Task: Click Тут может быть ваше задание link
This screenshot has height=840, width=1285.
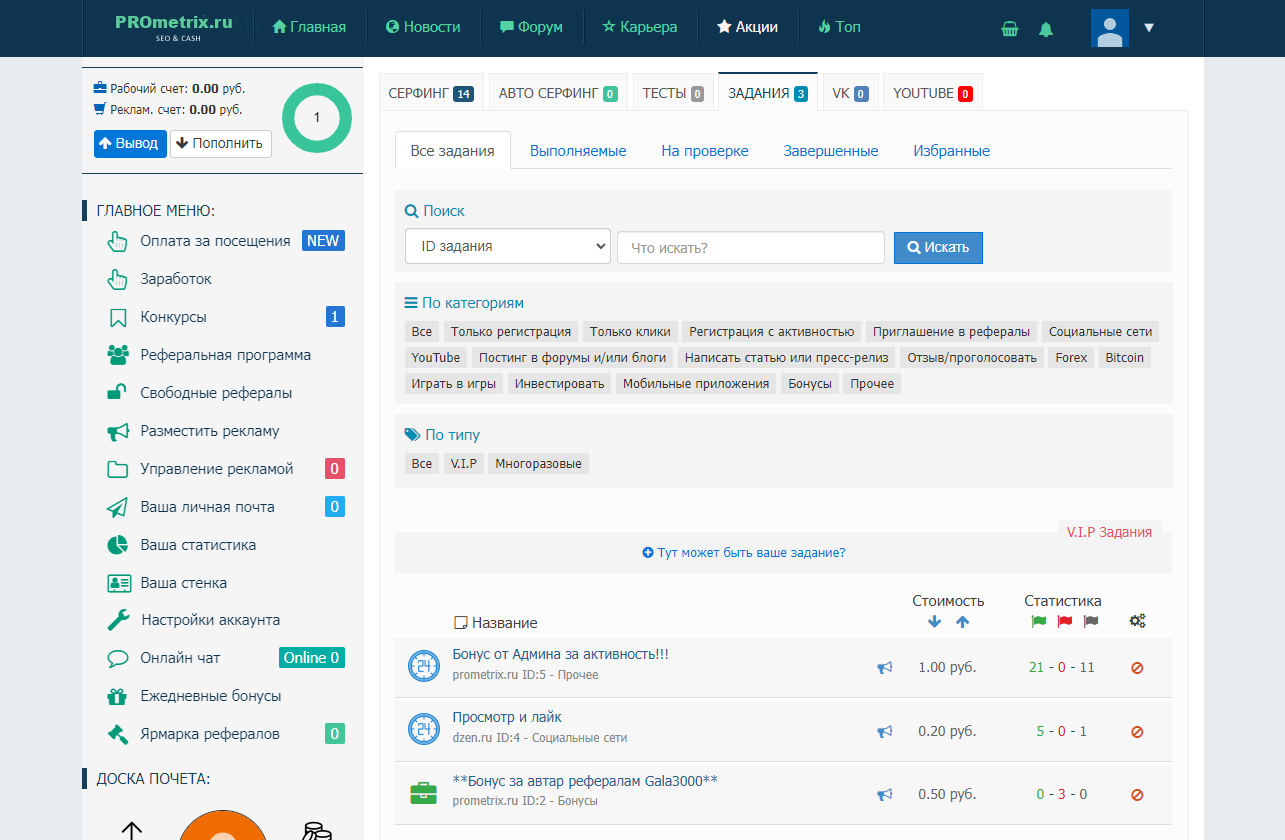Action: pyautogui.click(x=744, y=552)
